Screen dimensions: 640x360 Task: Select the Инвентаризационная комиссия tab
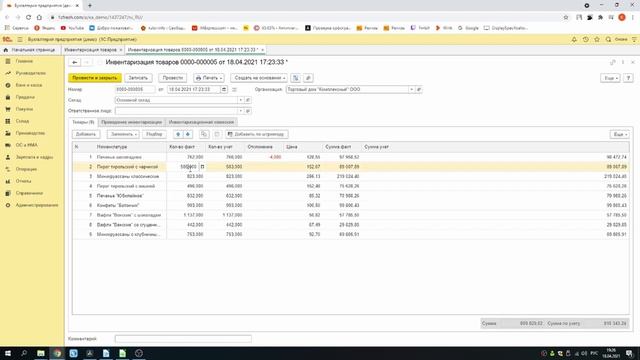201,122
